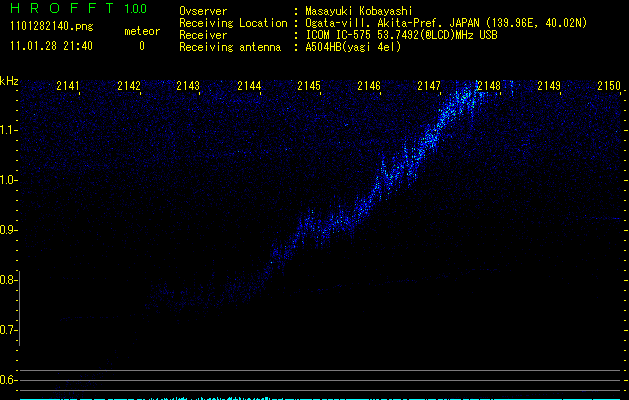Click the meteor count label
Viewport: 629px width, 400px height.
point(142,31)
